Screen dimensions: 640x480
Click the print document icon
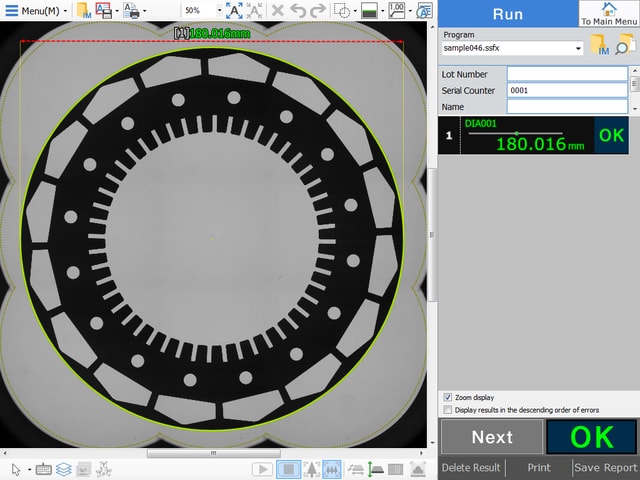pos(131,11)
